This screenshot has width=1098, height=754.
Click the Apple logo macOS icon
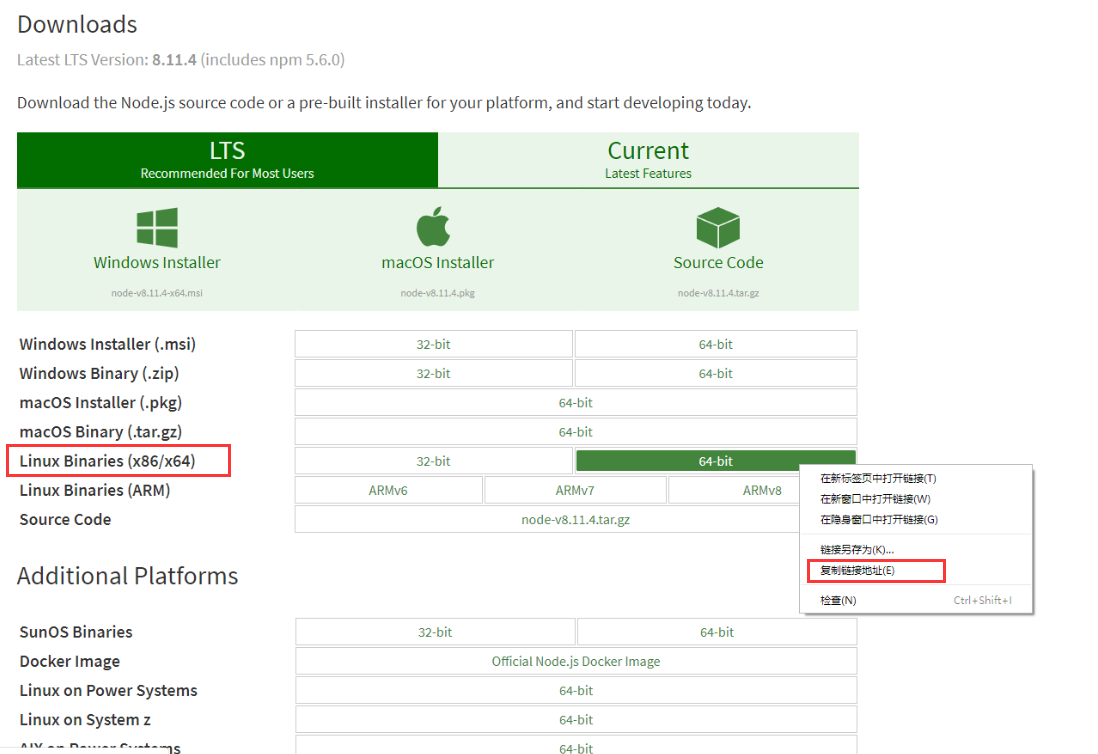coord(433,226)
